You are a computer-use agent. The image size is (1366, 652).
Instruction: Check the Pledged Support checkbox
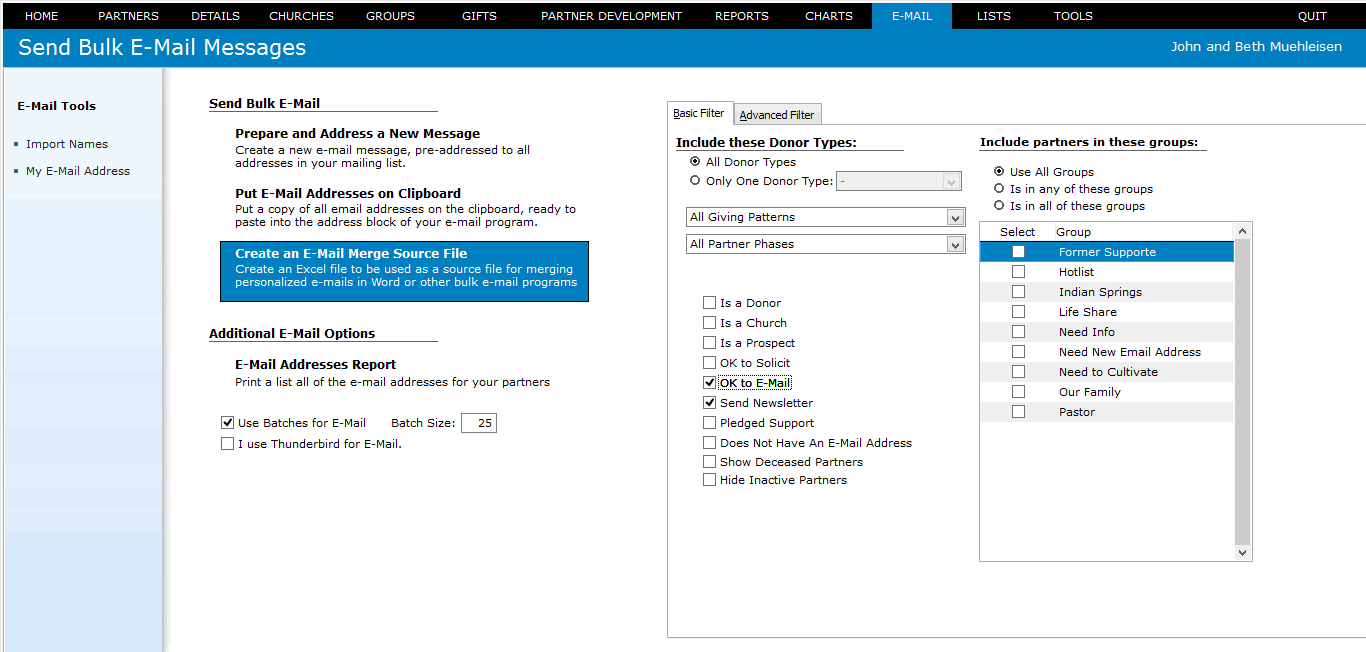pos(710,423)
